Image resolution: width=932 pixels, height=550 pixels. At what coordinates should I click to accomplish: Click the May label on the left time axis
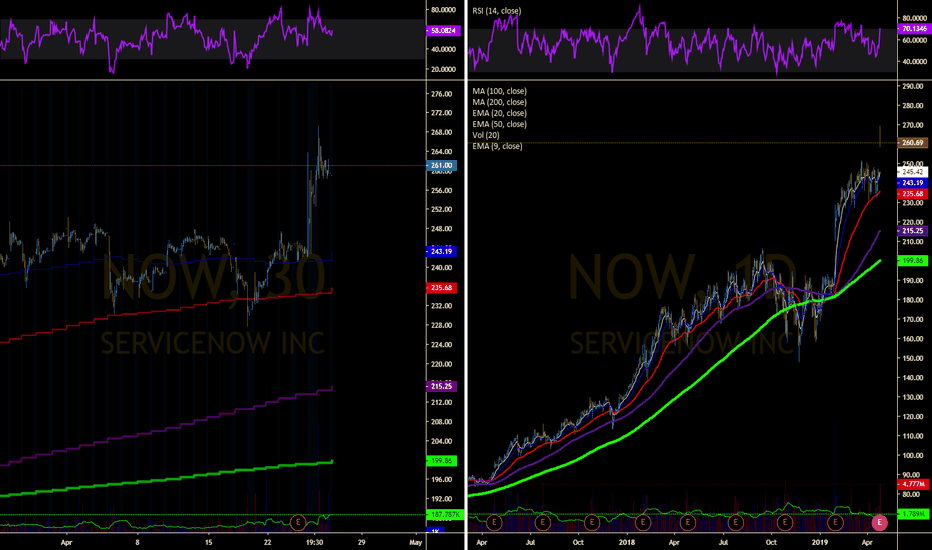[x=416, y=542]
